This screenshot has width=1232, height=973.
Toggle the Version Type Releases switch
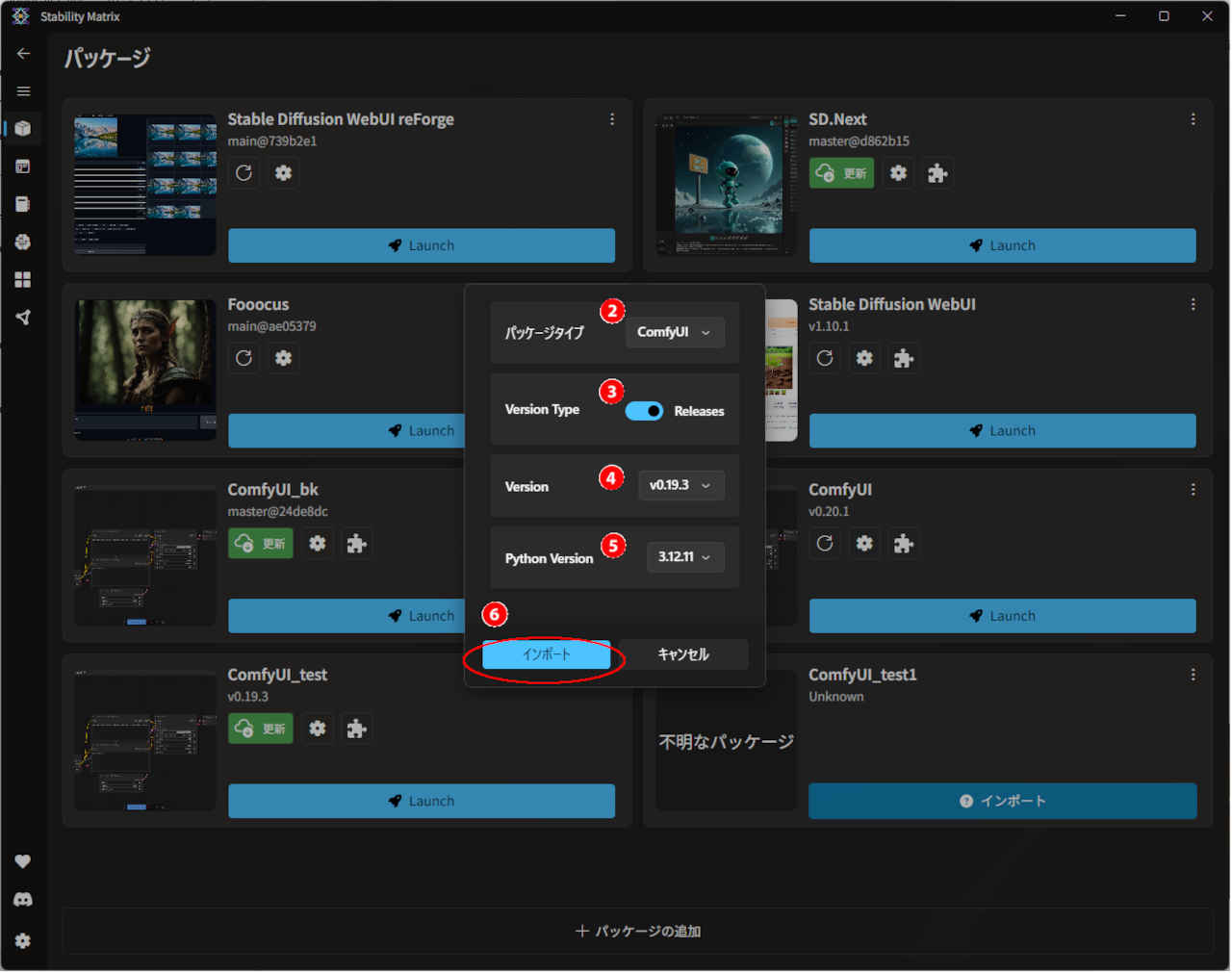point(644,411)
